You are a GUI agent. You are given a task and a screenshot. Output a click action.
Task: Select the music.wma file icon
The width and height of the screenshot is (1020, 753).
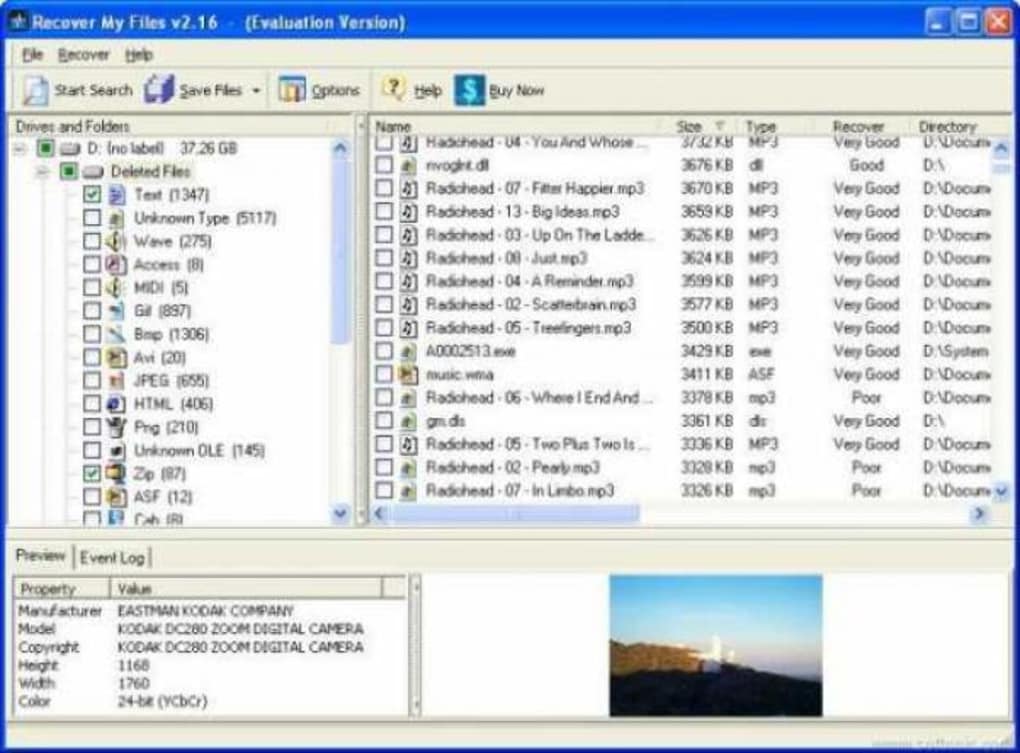tap(404, 374)
